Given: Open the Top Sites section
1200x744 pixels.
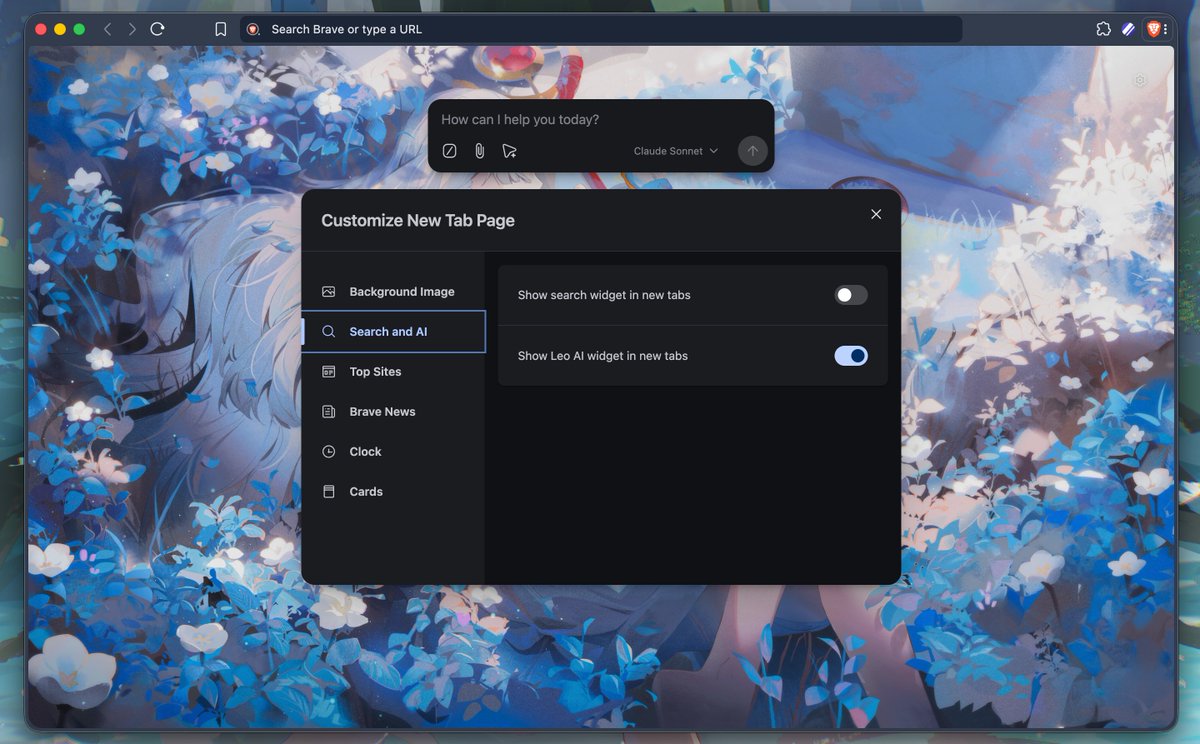Looking at the screenshot, I should pyautogui.click(x=393, y=372).
